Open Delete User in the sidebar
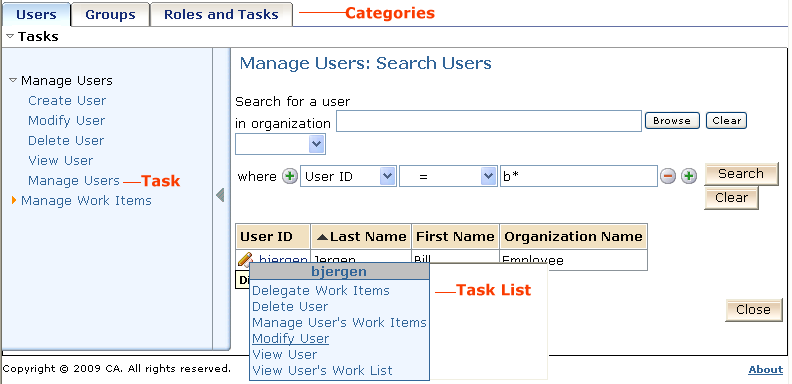This screenshot has width=792, height=384. pos(66,140)
